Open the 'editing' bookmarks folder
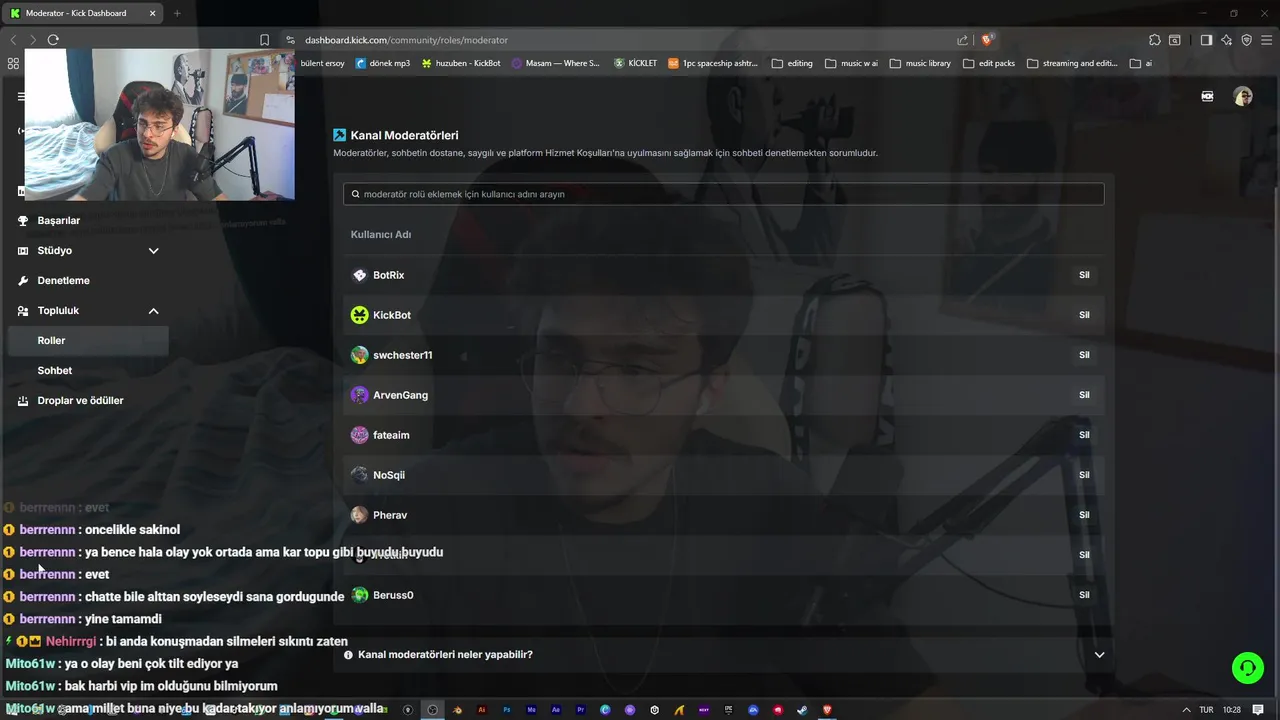1280x720 pixels. point(792,63)
